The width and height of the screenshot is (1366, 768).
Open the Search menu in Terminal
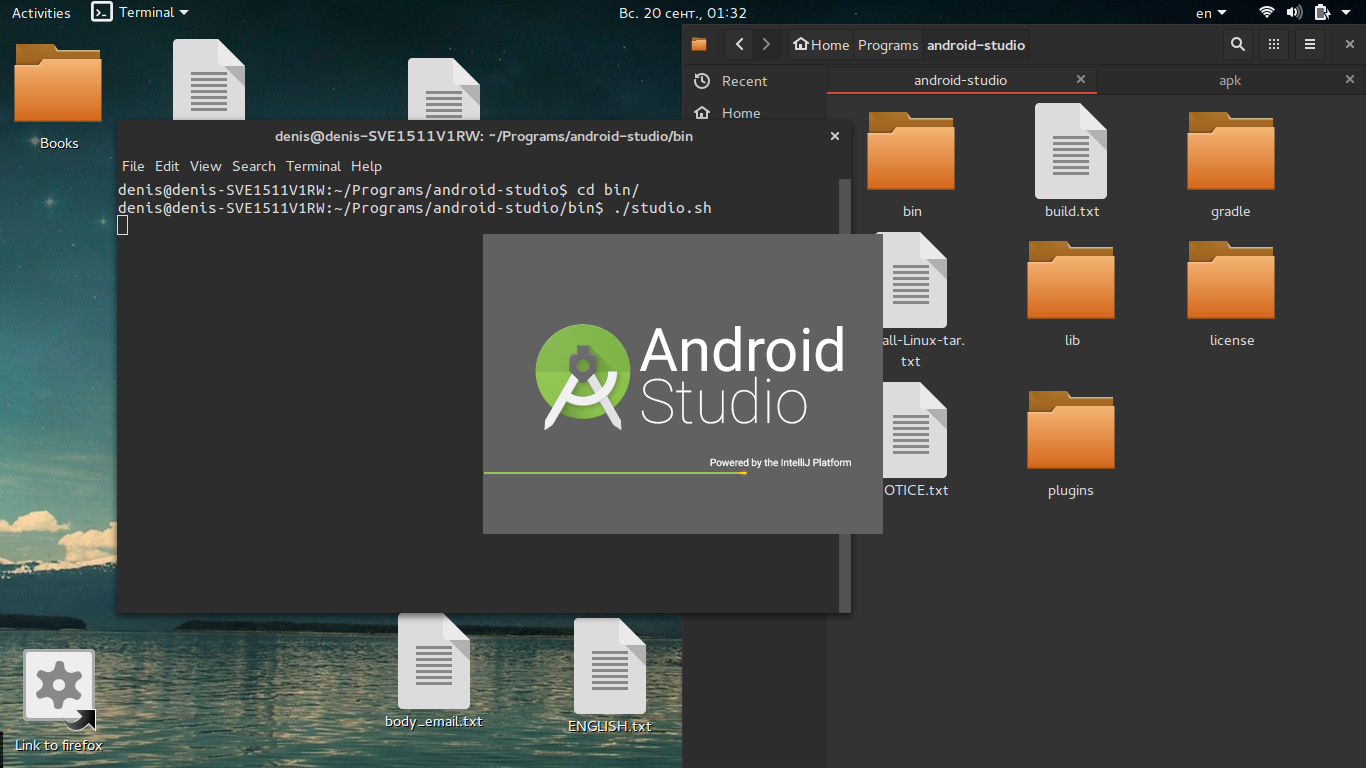(x=253, y=166)
